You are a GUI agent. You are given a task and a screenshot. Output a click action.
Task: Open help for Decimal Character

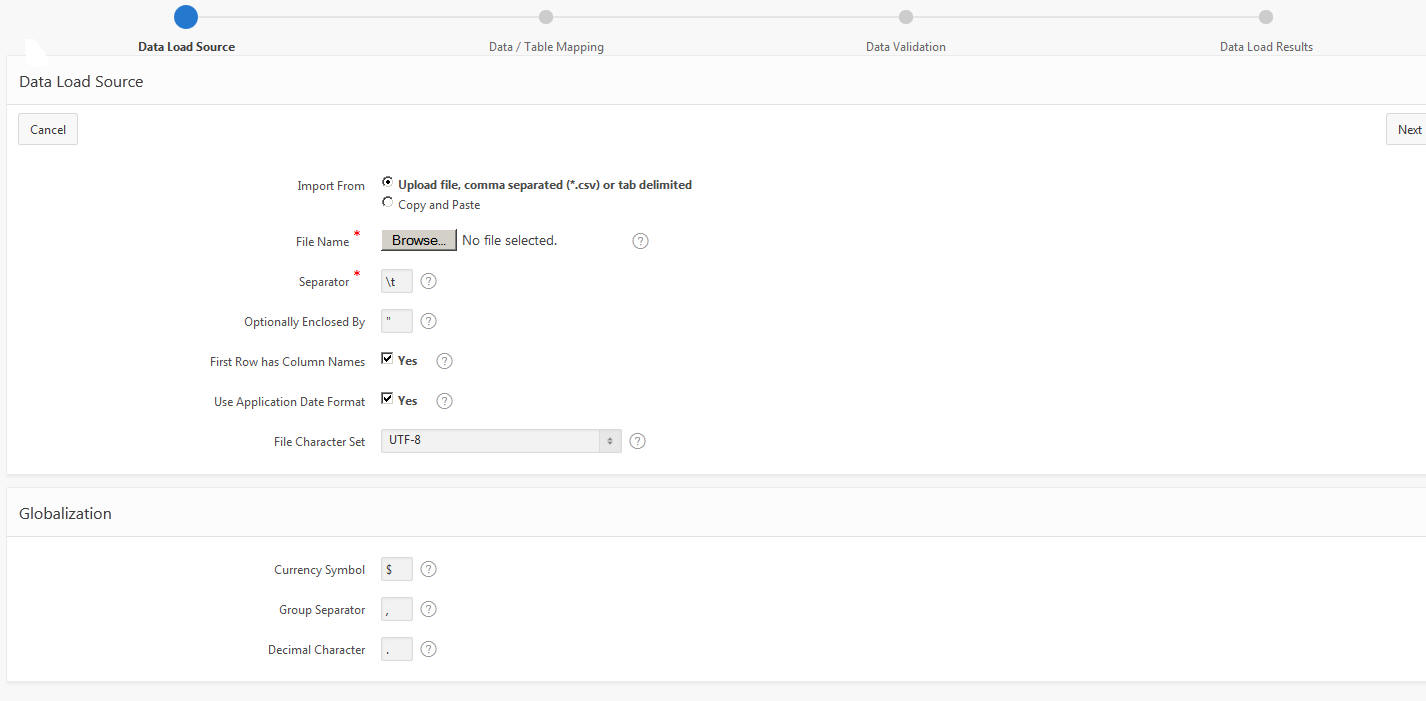(429, 649)
